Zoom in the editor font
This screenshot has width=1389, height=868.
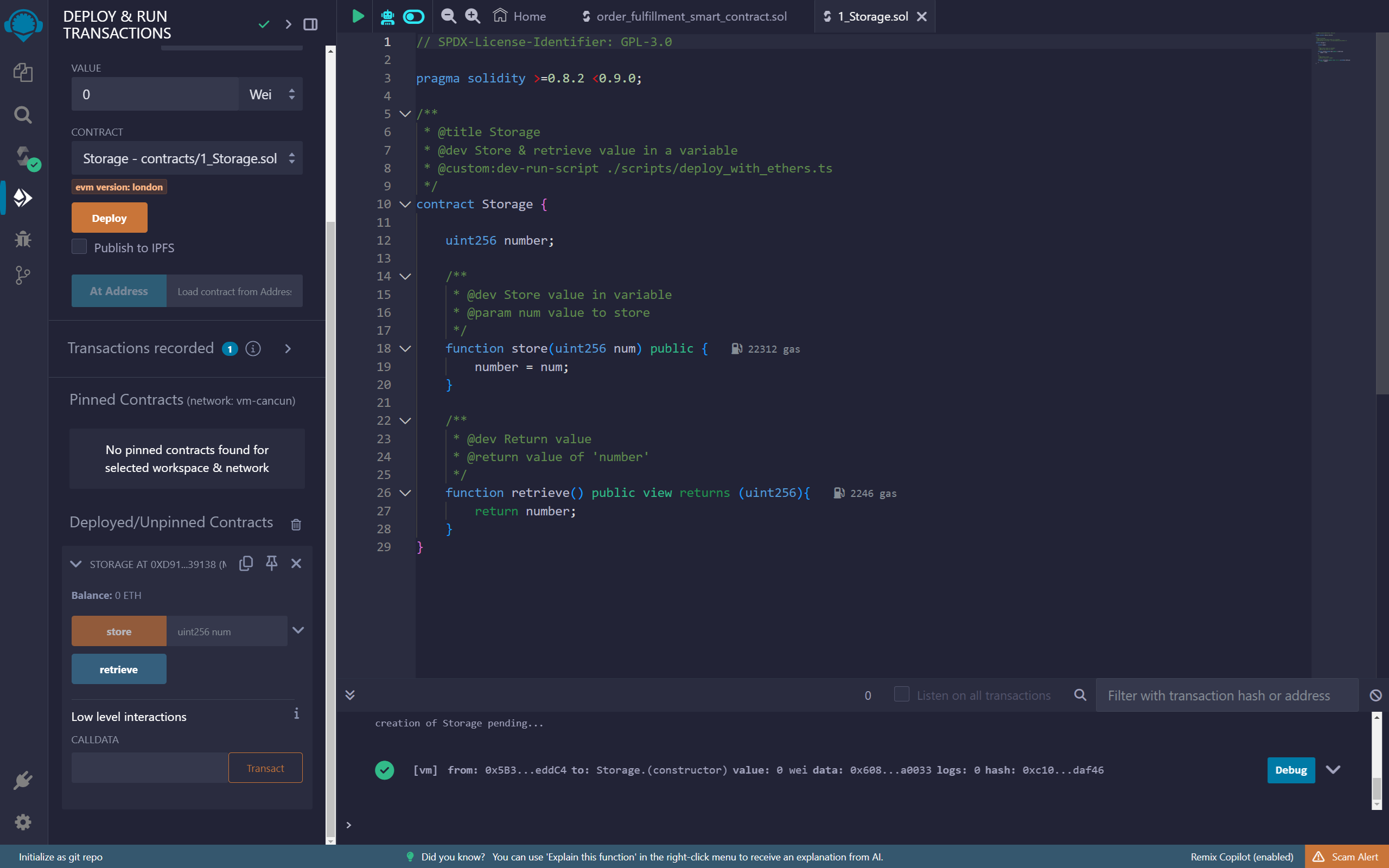coord(473,16)
